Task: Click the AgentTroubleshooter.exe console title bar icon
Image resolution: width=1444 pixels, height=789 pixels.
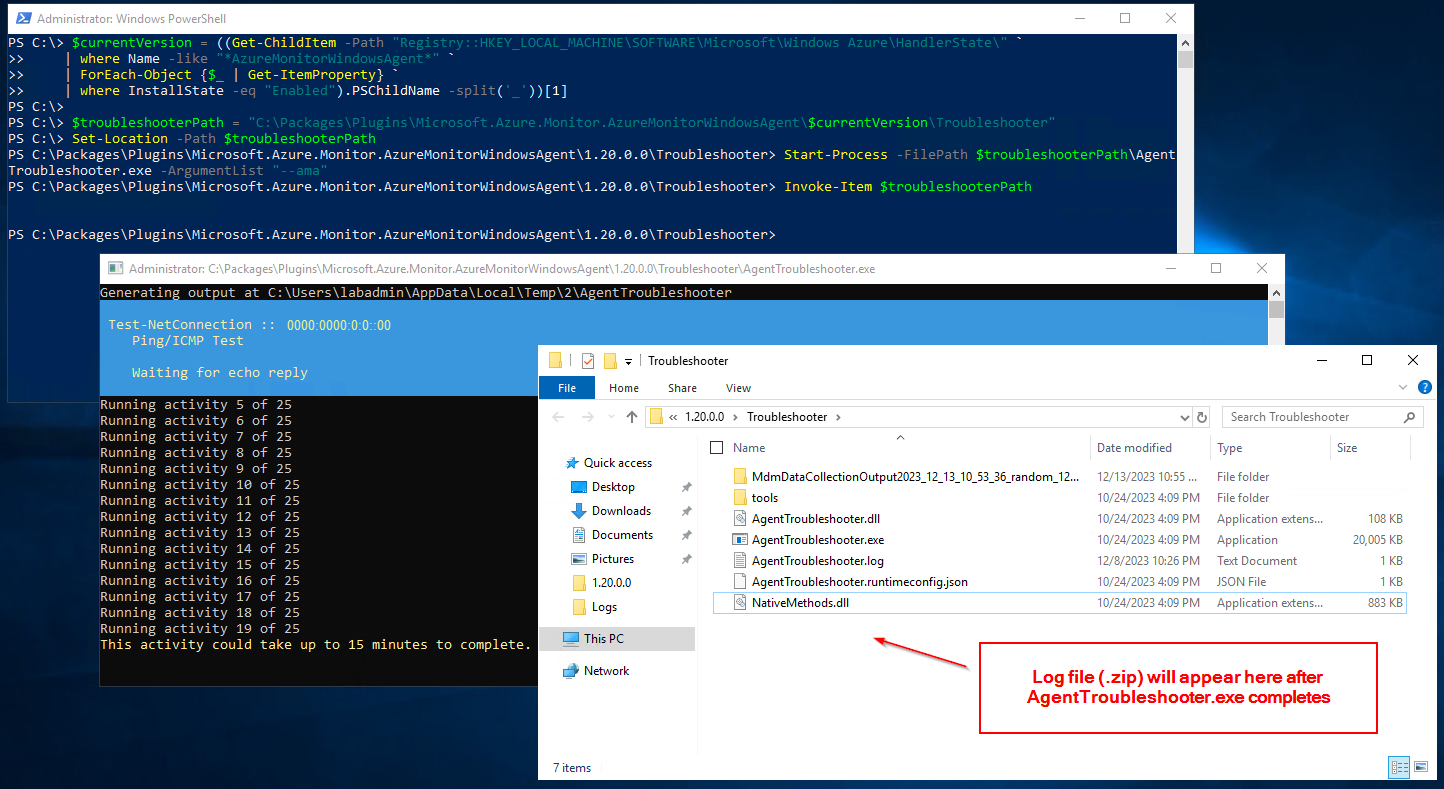Action: [x=115, y=269]
